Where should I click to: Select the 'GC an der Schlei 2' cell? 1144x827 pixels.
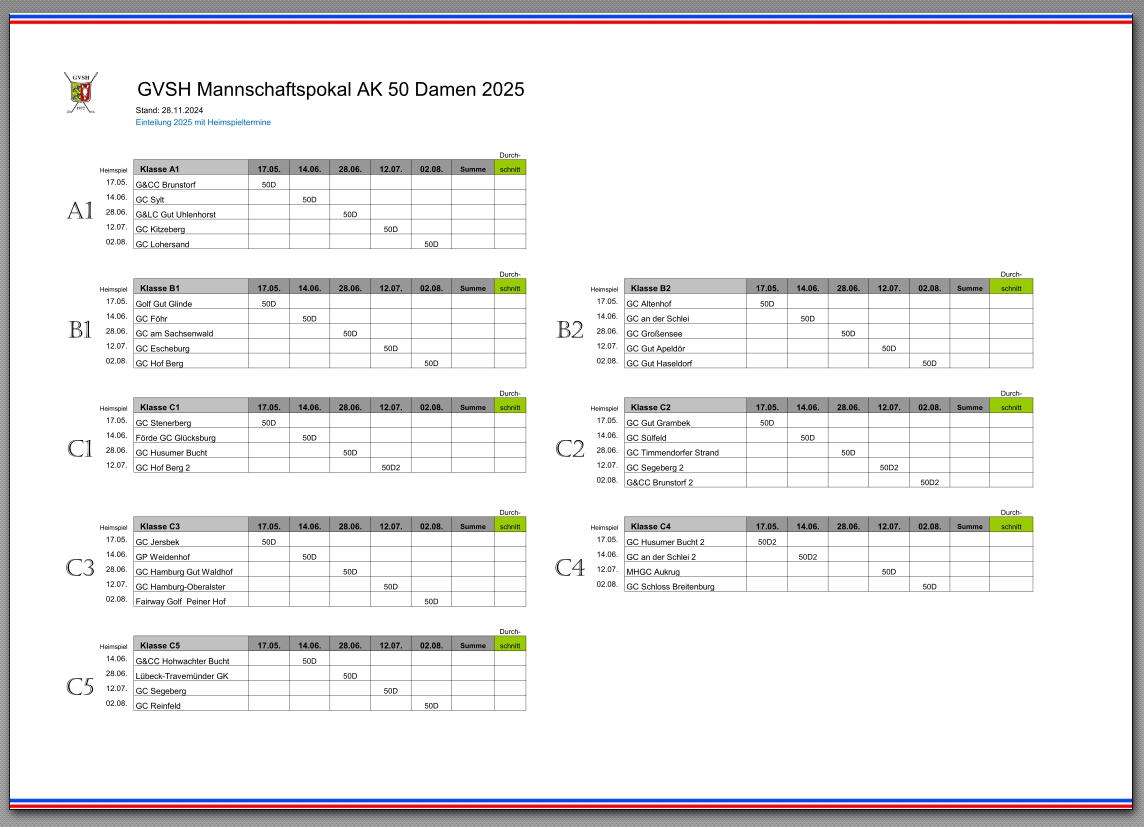686,556
